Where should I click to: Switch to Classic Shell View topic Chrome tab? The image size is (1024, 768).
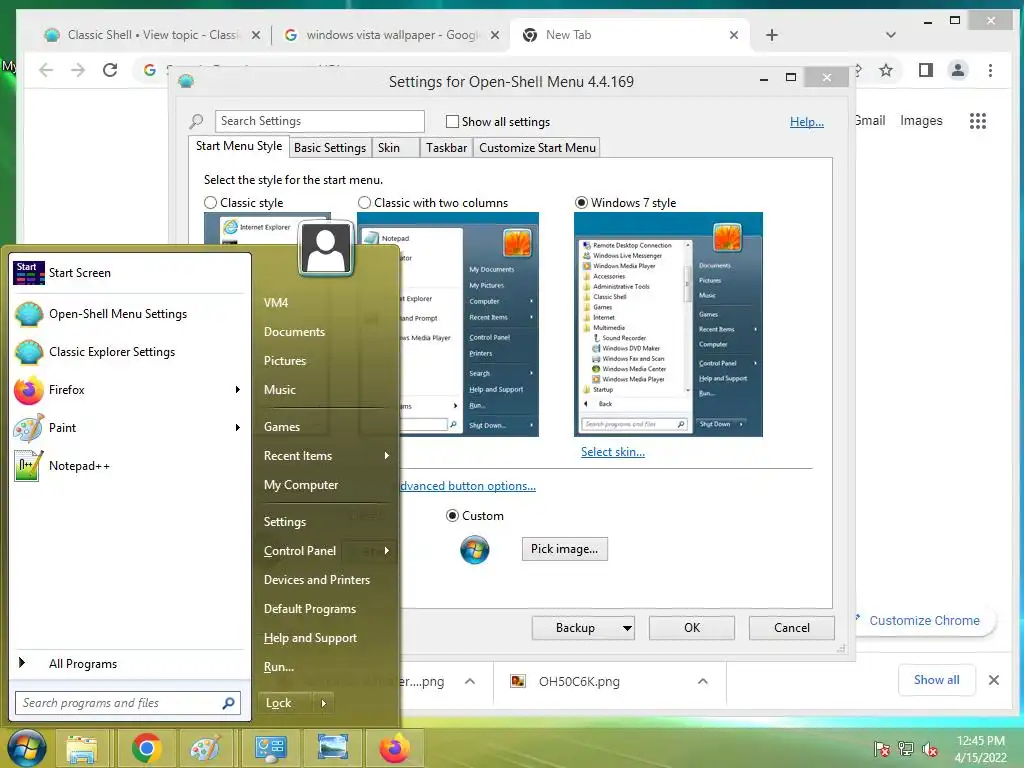coord(152,35)
